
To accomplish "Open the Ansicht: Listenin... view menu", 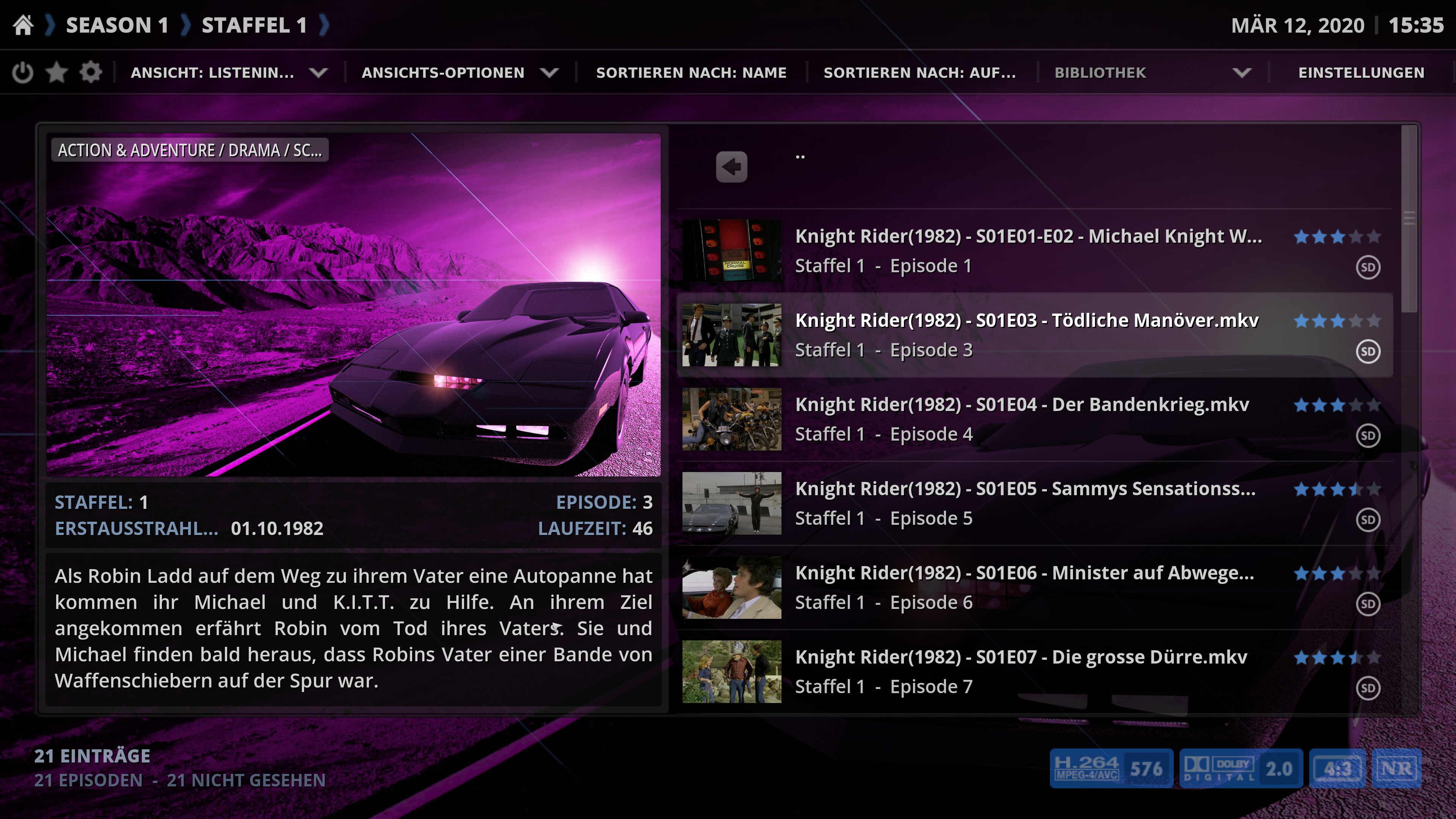I will pyautogui.click(x=212, y=73).
